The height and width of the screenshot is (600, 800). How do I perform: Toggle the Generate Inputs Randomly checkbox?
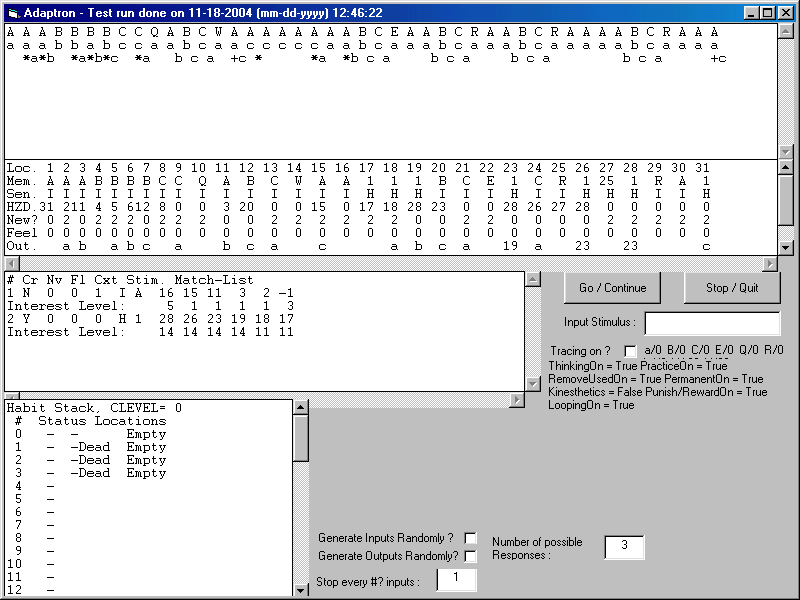tap(470, 538)
